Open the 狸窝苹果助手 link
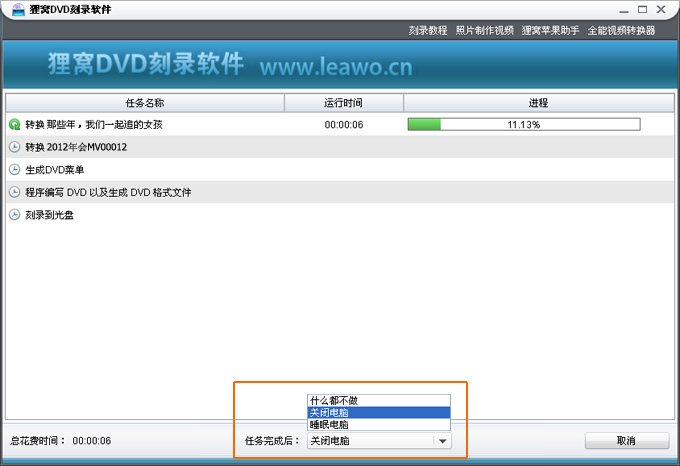The width and height of the screenshot is (680, 466). (550, 30)
